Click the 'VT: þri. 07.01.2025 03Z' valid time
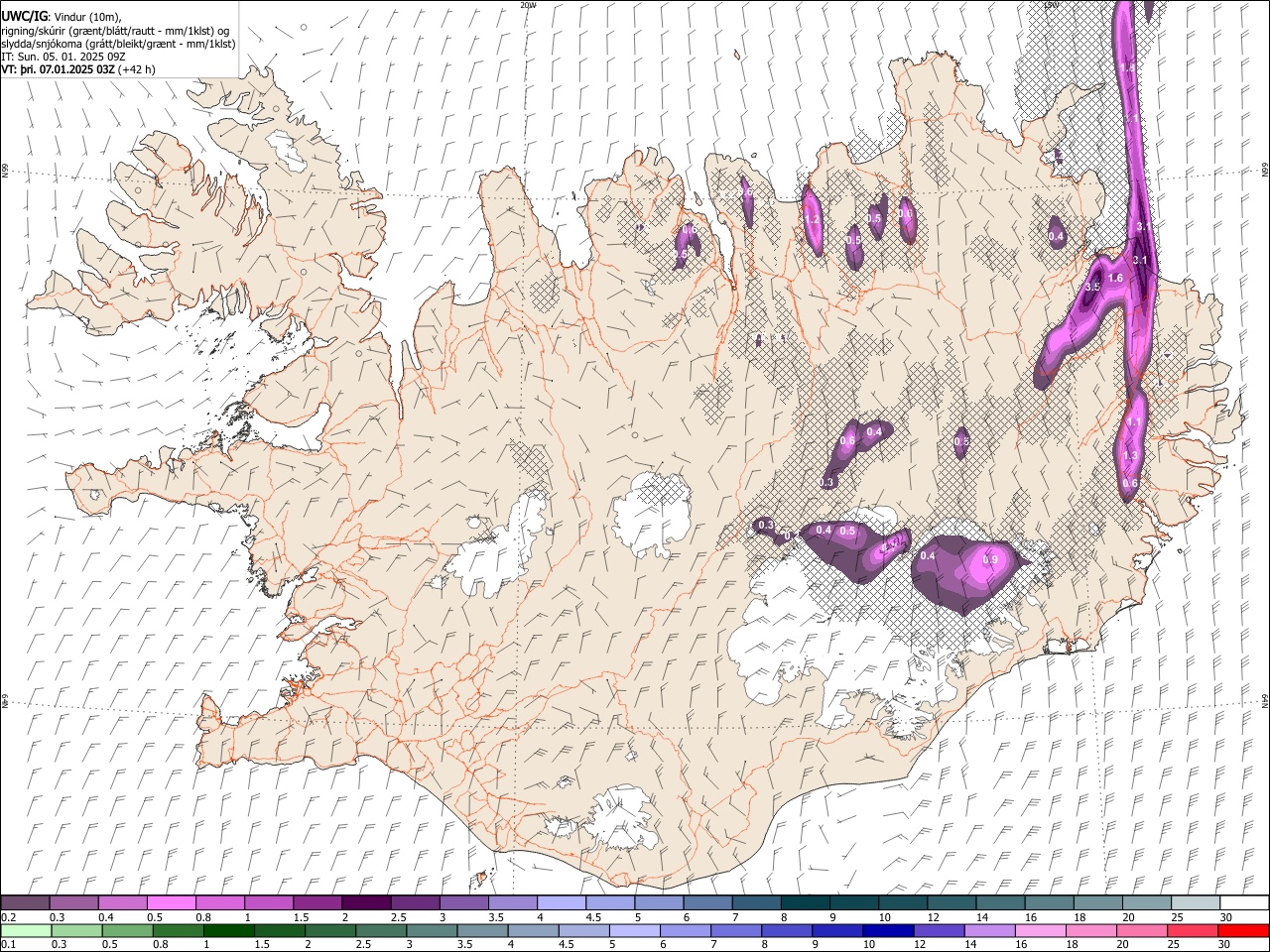Image resolution: width=1270 pixels, height=952 pixels. (x=58, y=69)
